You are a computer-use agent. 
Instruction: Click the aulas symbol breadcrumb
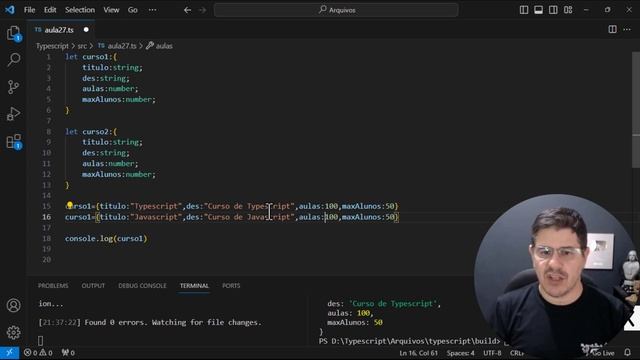pos(160,46)
